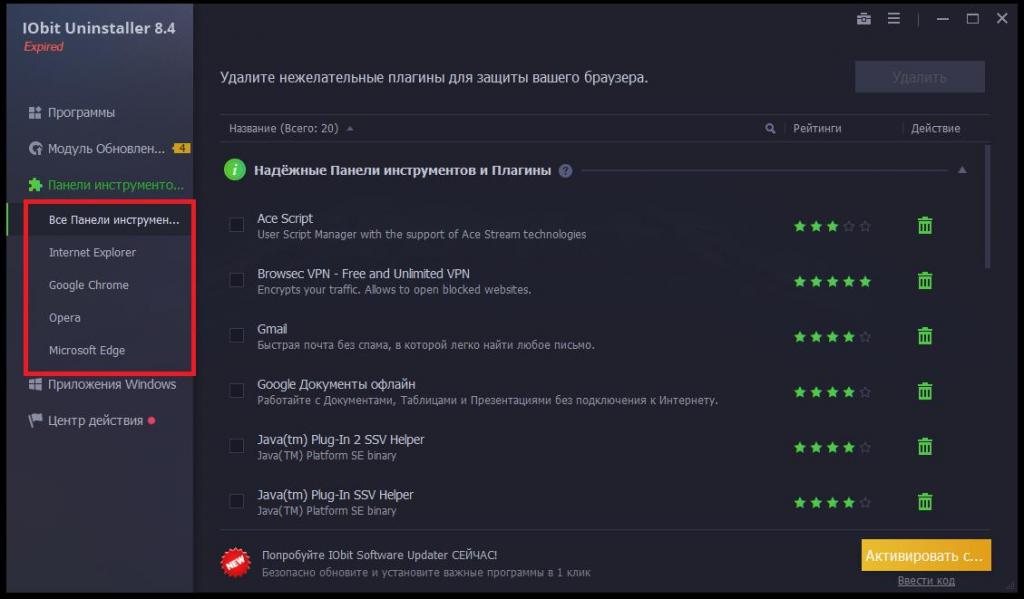Click the Активировать button
The height and width of the screenshot is (599, 1024).
925,555
